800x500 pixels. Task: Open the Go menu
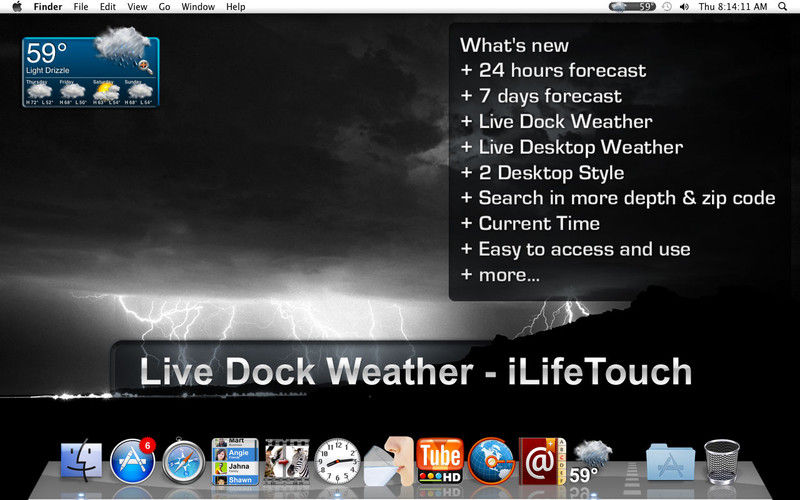[164, 7]
